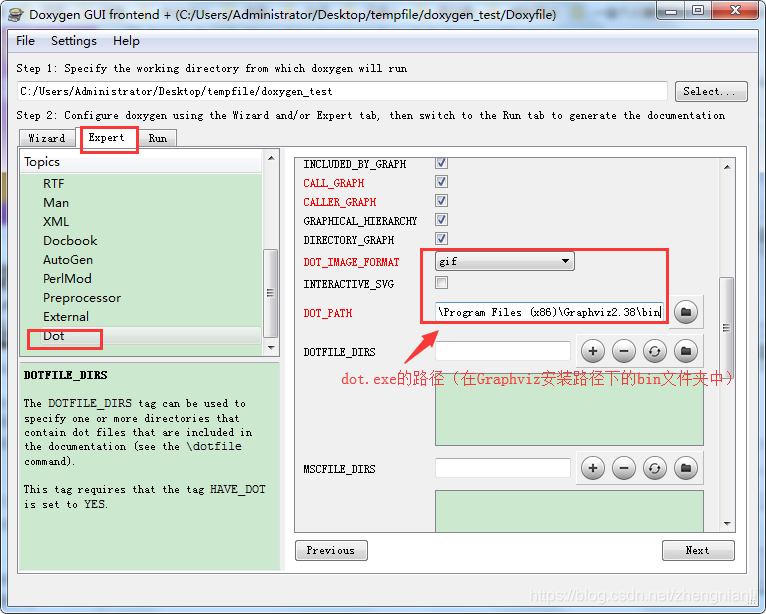
Task: Click Topics list scrollbar thumb
Action: (x=270, y=293)
